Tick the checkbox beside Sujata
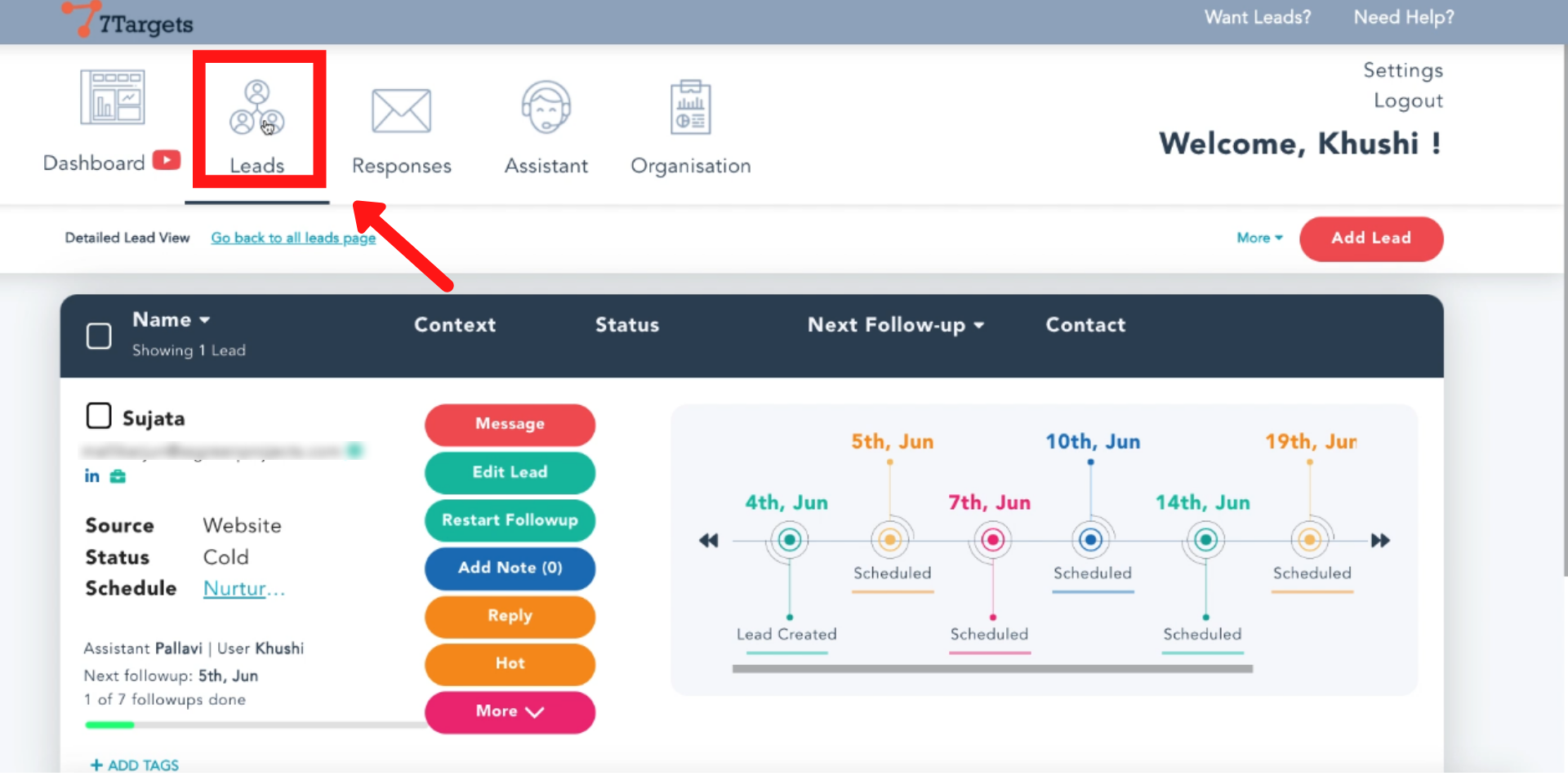Viewport: 1568px width, 776px height. [x=99, y=416]
